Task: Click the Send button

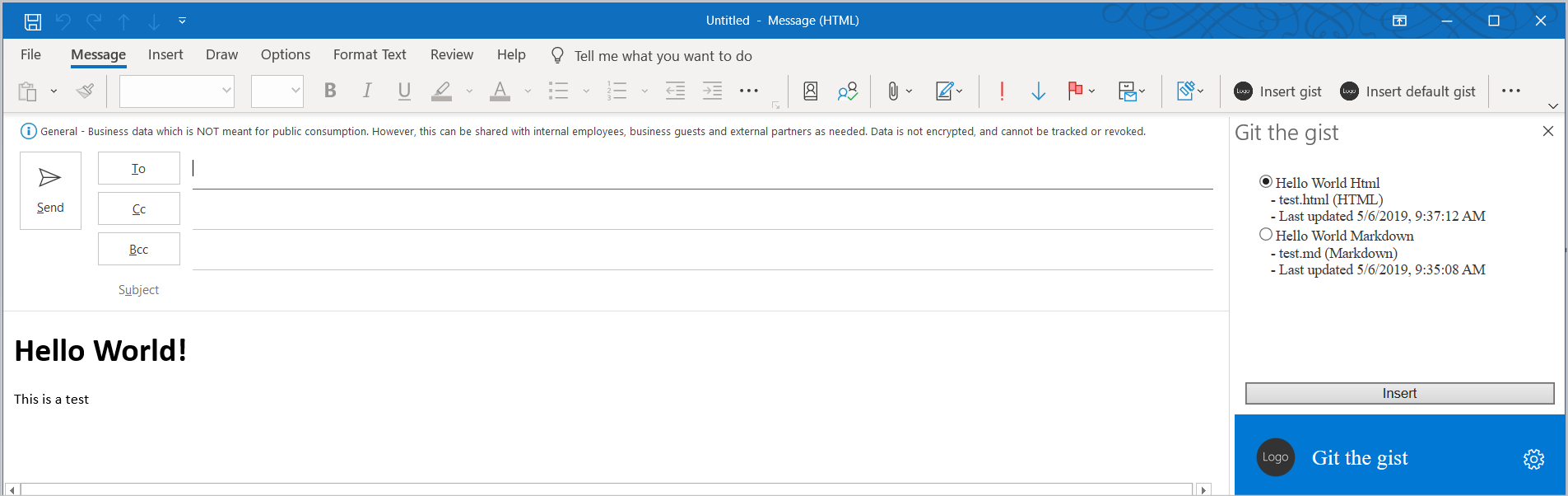Action: 50,190
